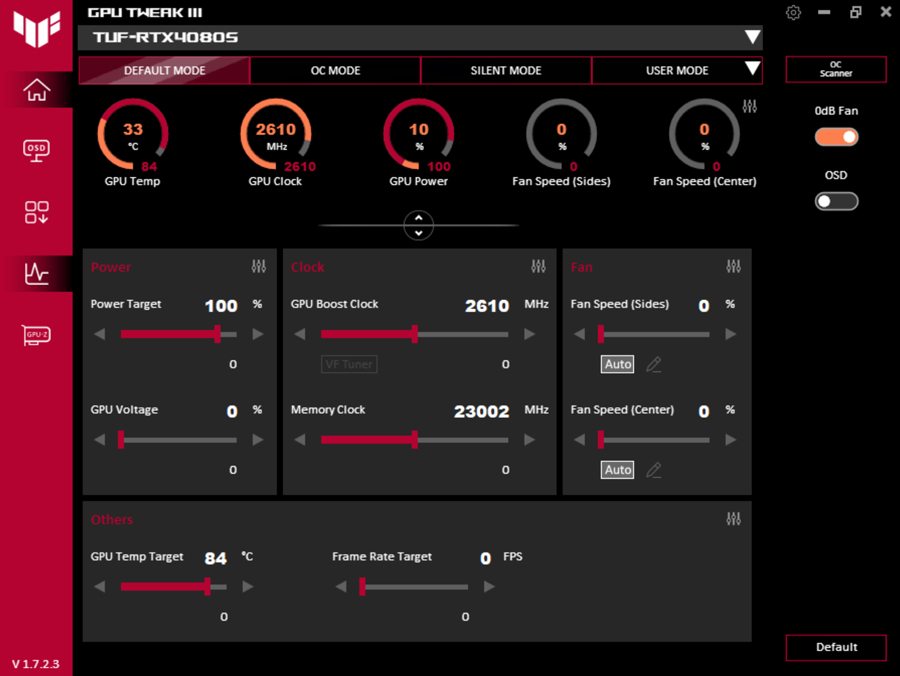Disable the 0dB Fan toggle
This screenshot has width=900, height=676.
click(836, 137)
